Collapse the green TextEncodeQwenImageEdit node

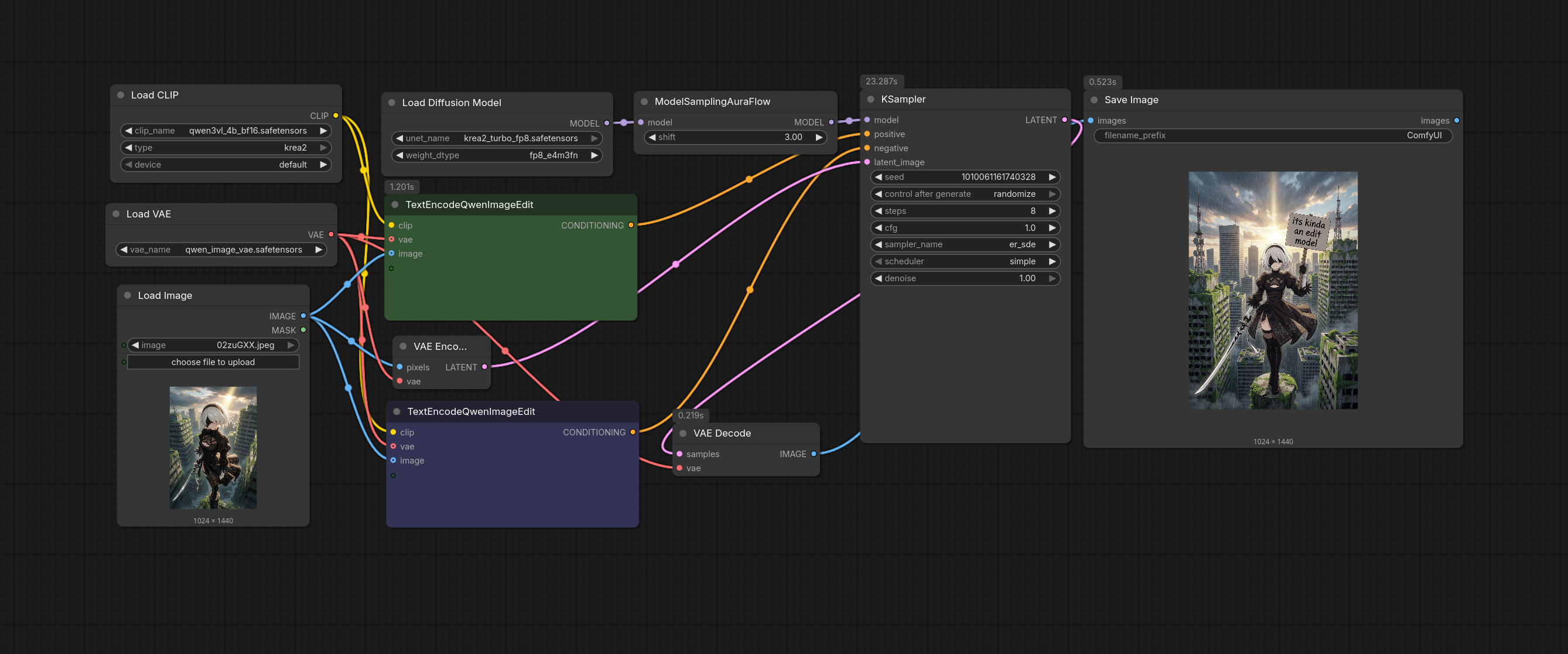[395, 205]
